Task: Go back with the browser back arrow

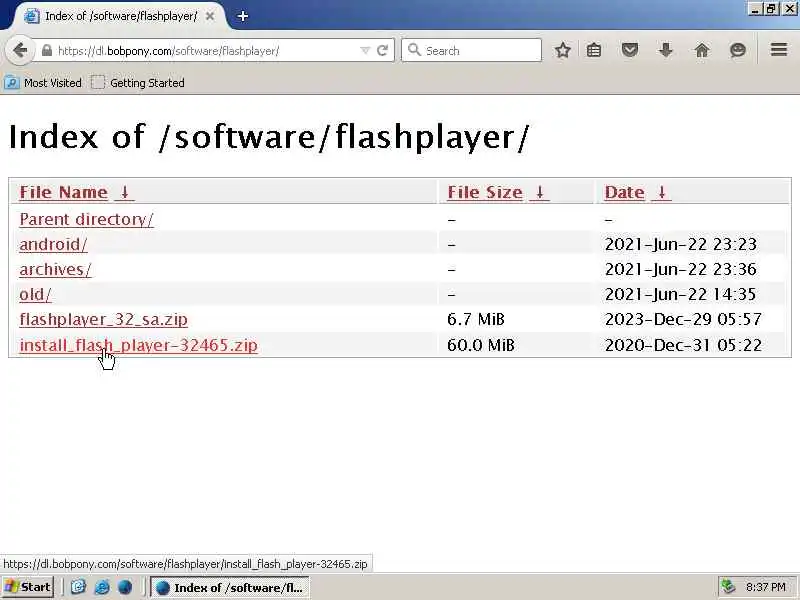Action: pyautogui.click(x=20, y=51)
